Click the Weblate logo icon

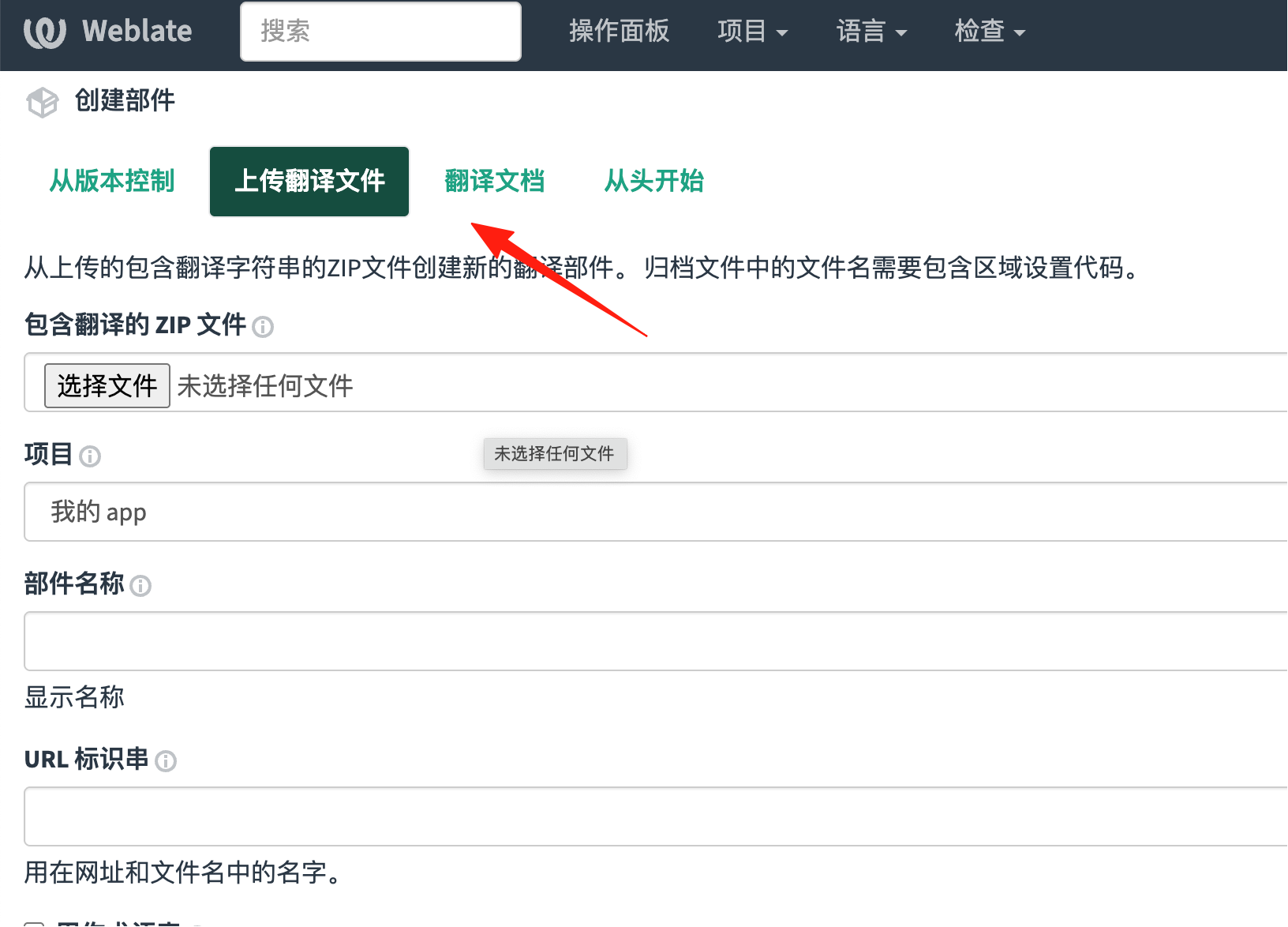(45, 32)
